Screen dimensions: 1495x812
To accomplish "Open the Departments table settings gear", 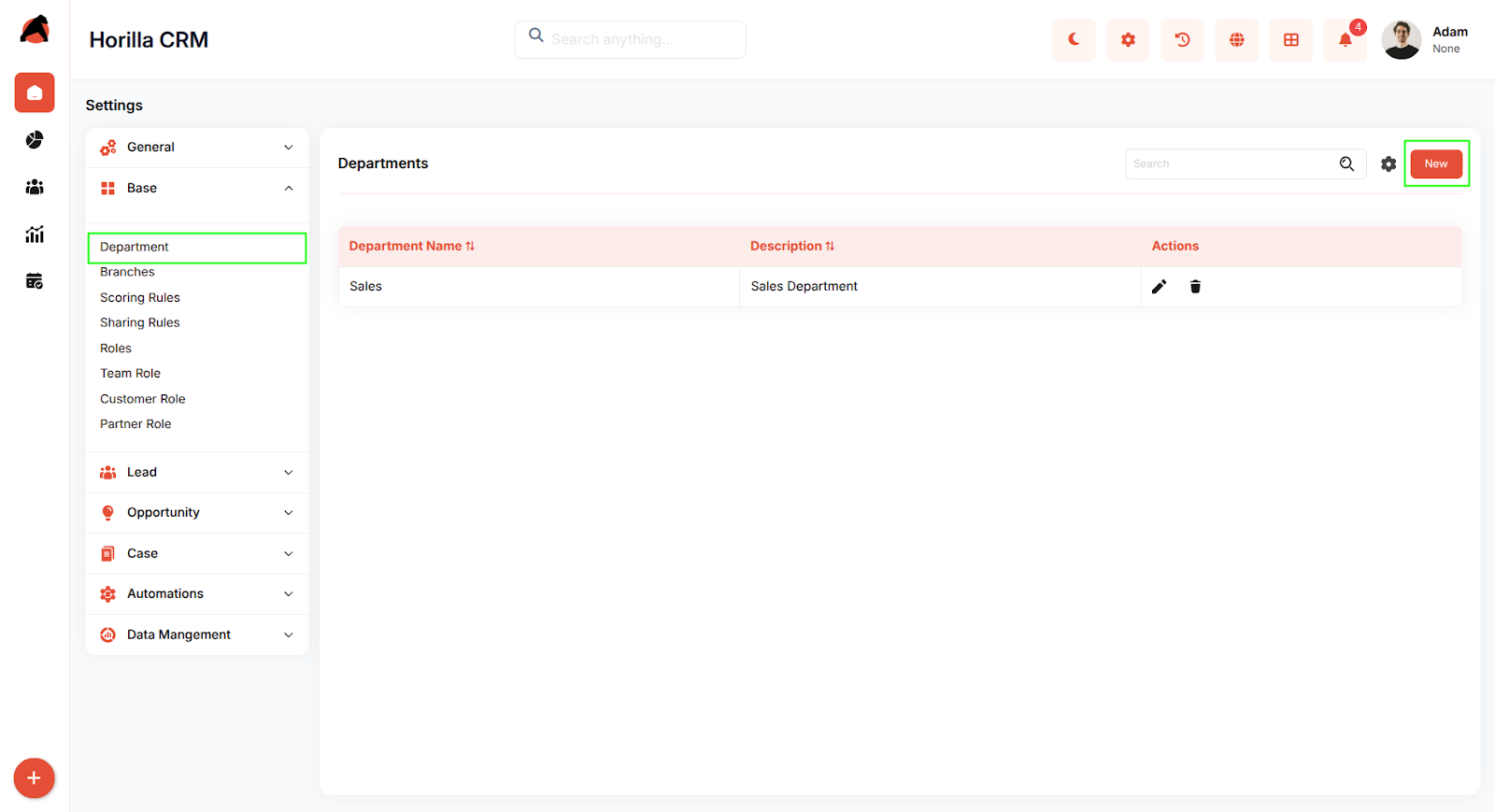I will click(1388, 164).
